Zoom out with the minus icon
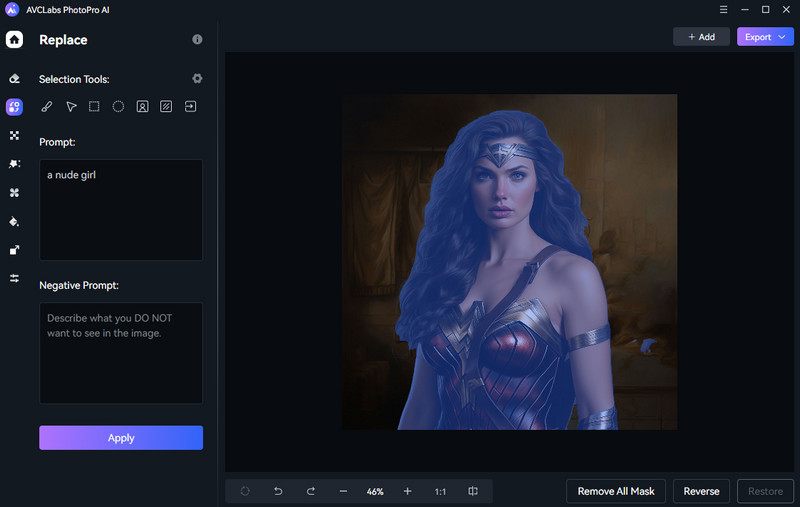Viewport: 800px width, 507px height. (x=343, y=491)
